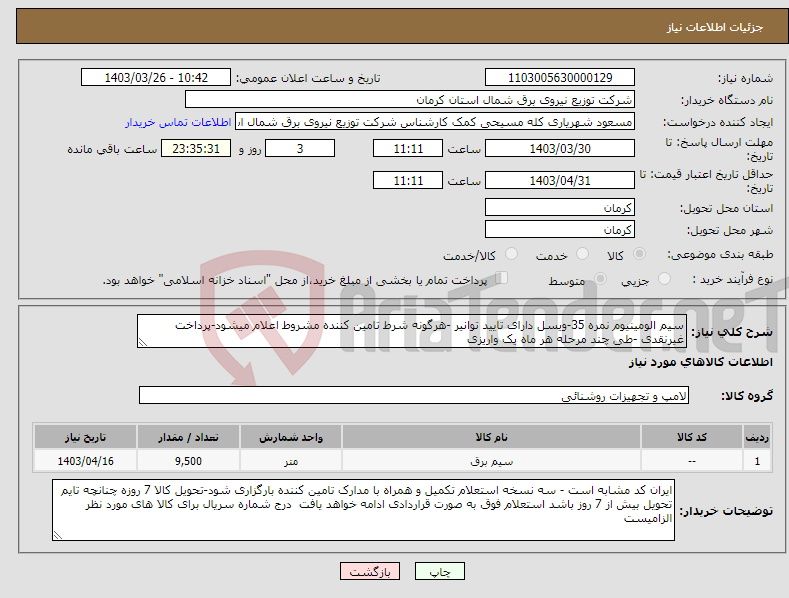Click the ساعت باقی مانده label
Viewport: 789px width, 598px height.
point(112,149)
